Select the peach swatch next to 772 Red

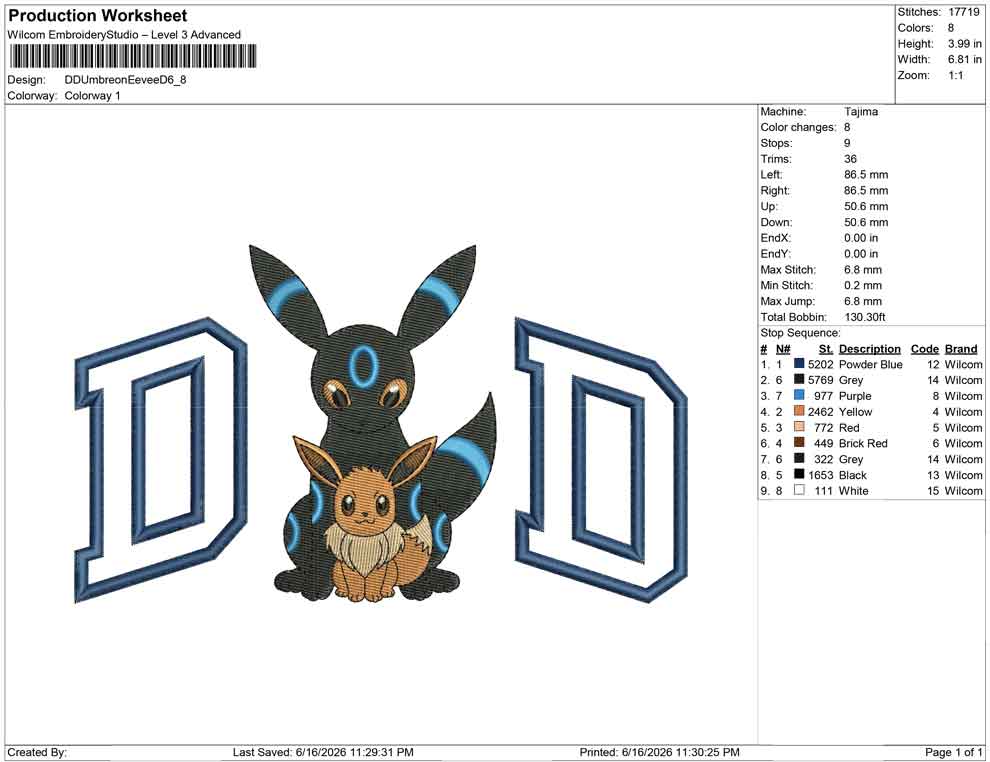799,427
